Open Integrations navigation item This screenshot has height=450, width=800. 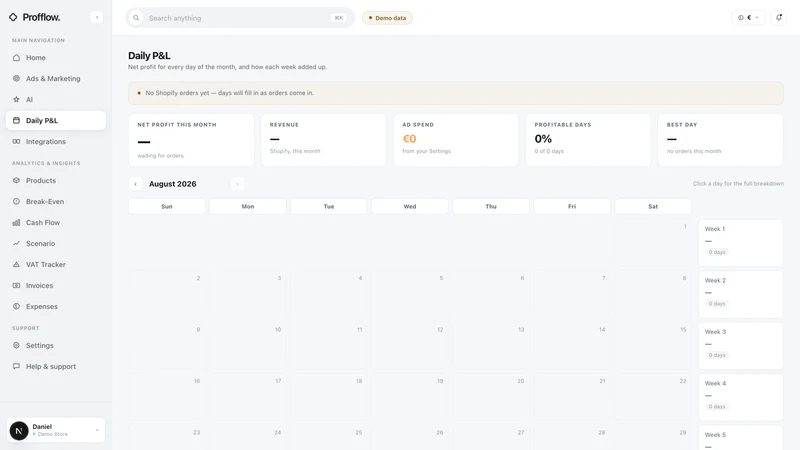(56, 141)
